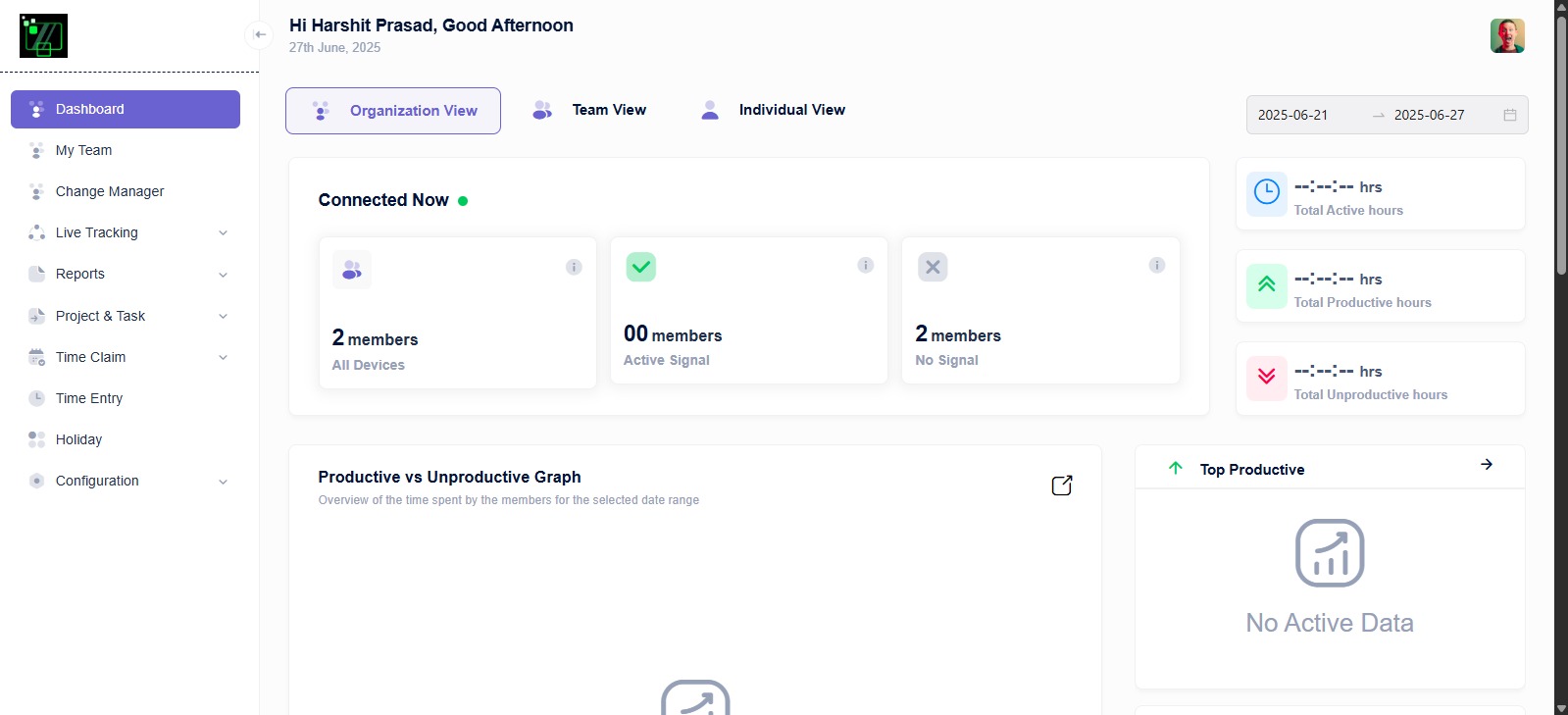The image size is (1568, 715).
Task: Click the Project & Task icon
Action: coord(36,316)
